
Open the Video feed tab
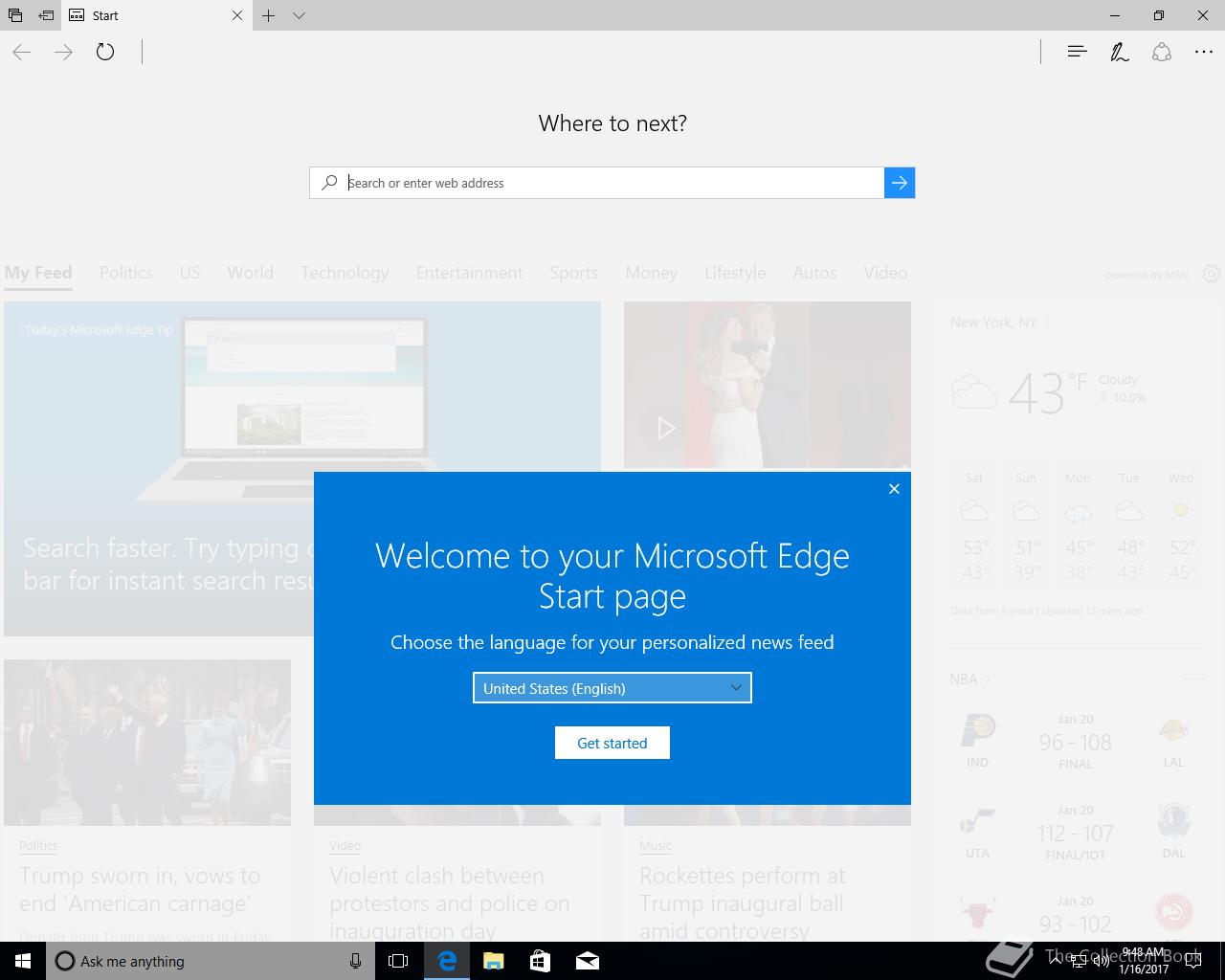[885, 273]
